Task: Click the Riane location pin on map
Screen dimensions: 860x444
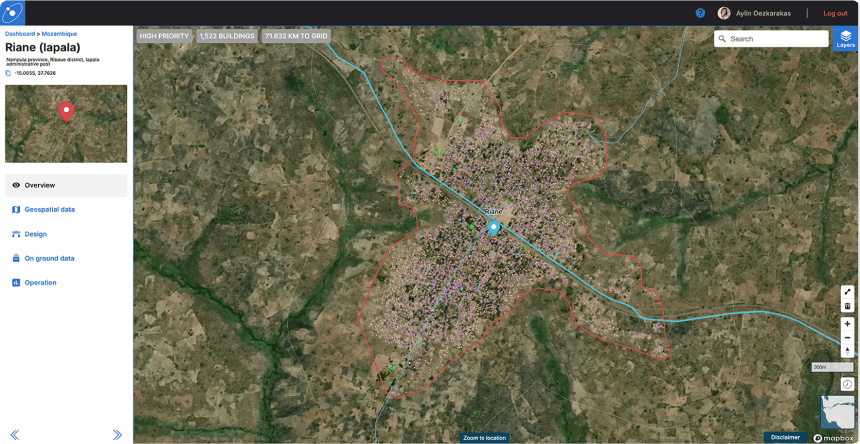Action: pos(493,228)
